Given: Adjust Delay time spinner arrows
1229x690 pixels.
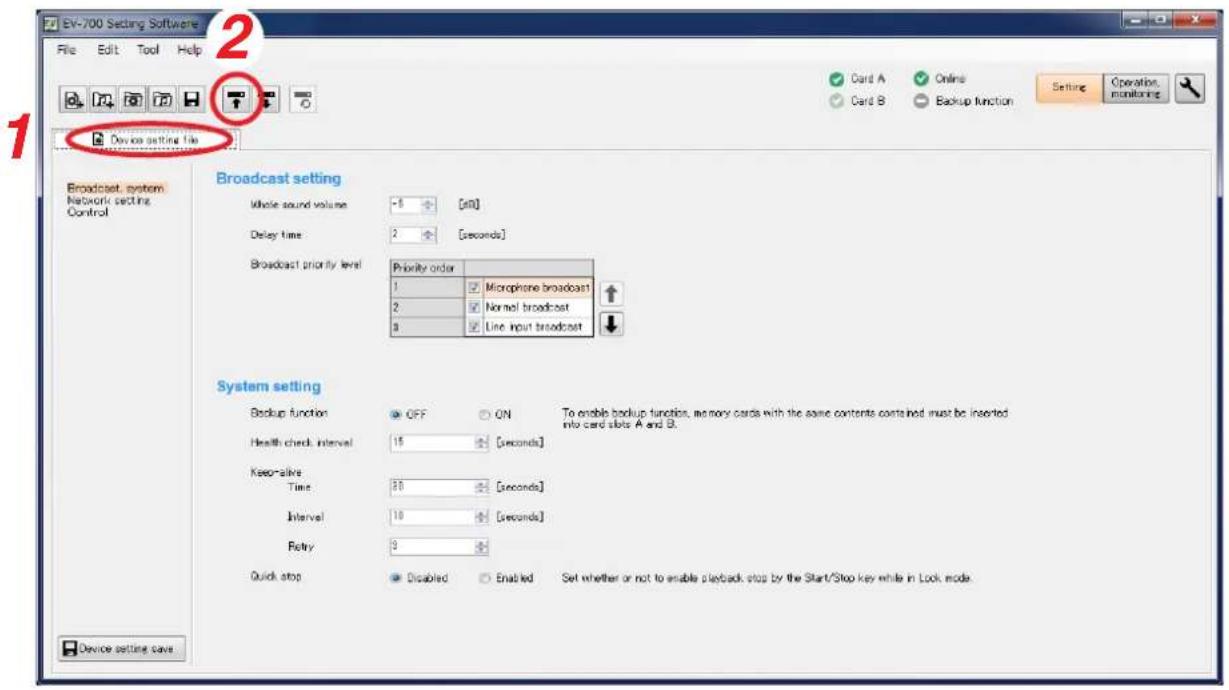Looking at the screenshot, I should (431, 236).
